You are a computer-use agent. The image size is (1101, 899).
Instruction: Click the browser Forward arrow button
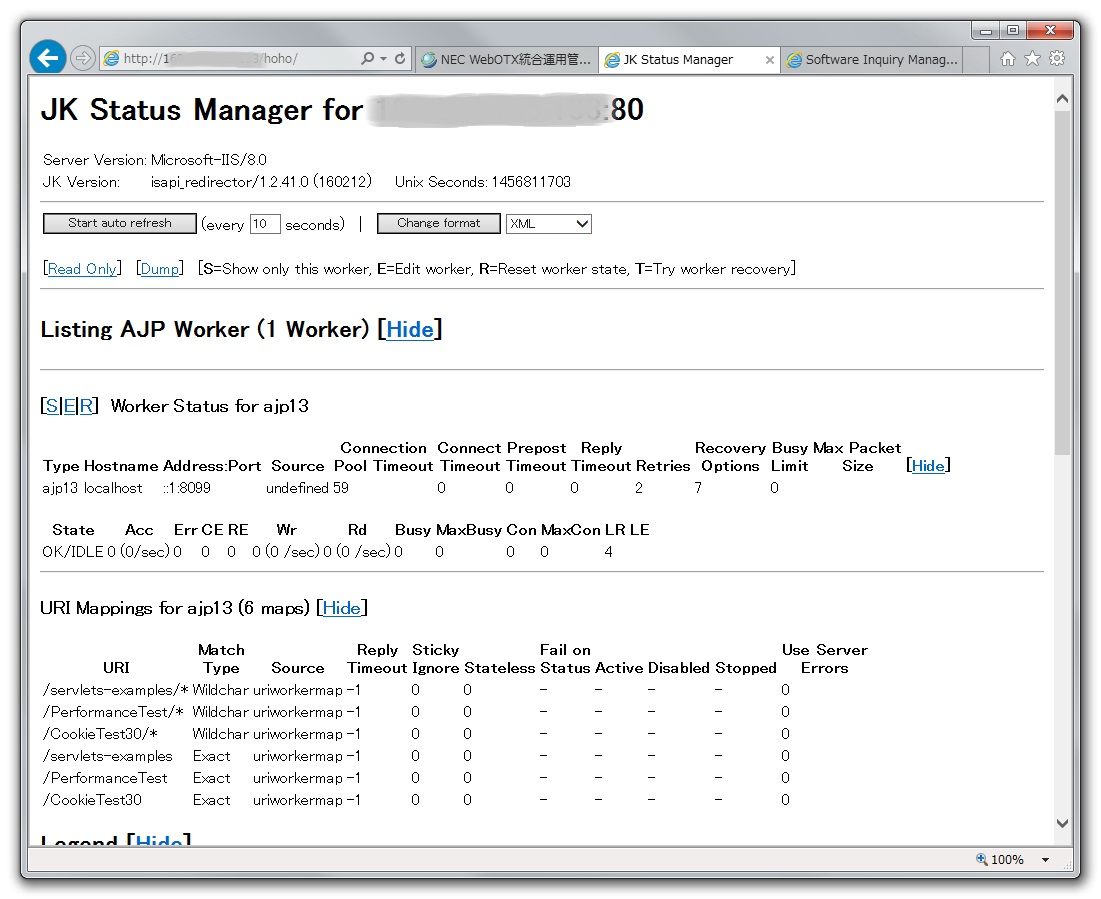pos(83,58)
